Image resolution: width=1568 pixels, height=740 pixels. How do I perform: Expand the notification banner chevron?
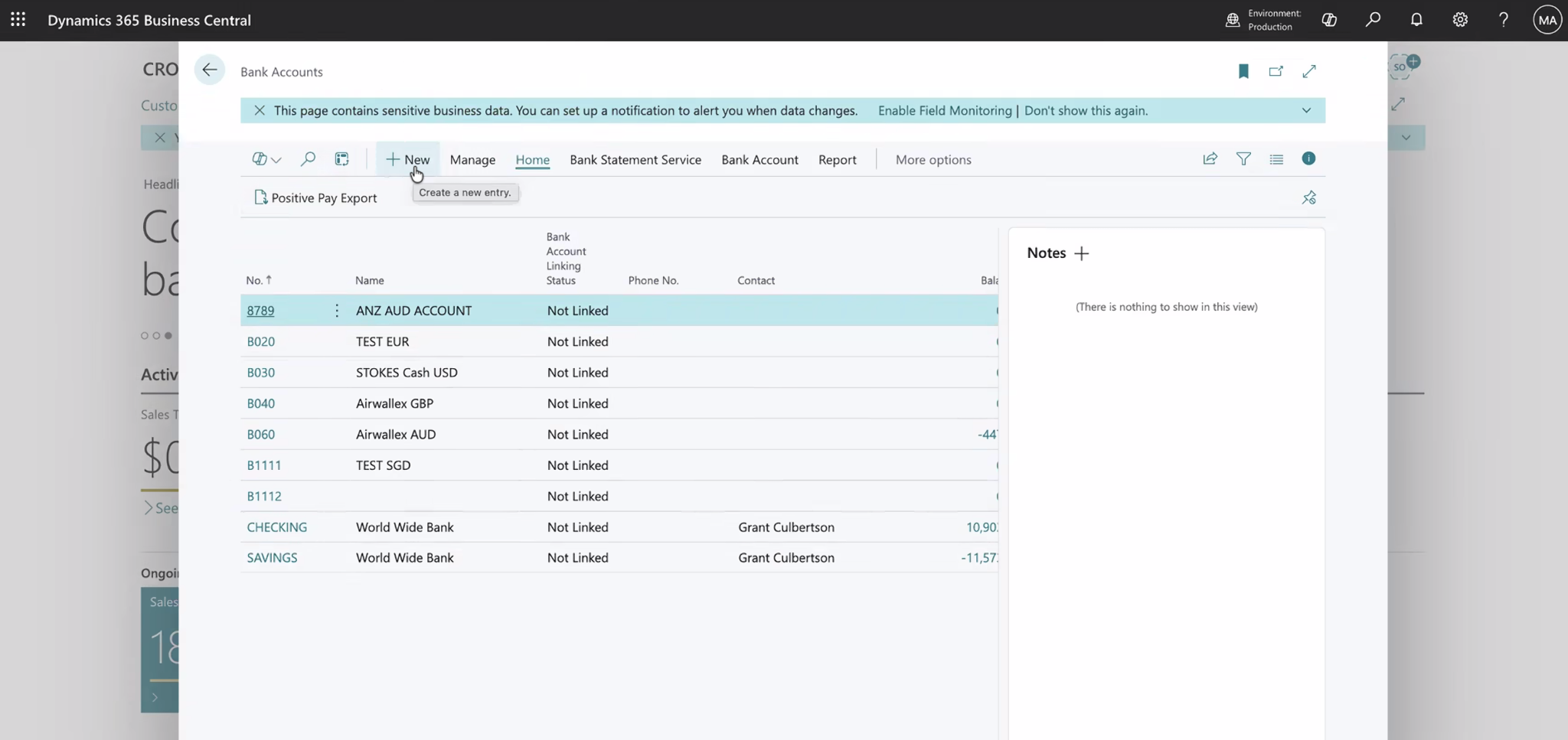[1306, 110]
